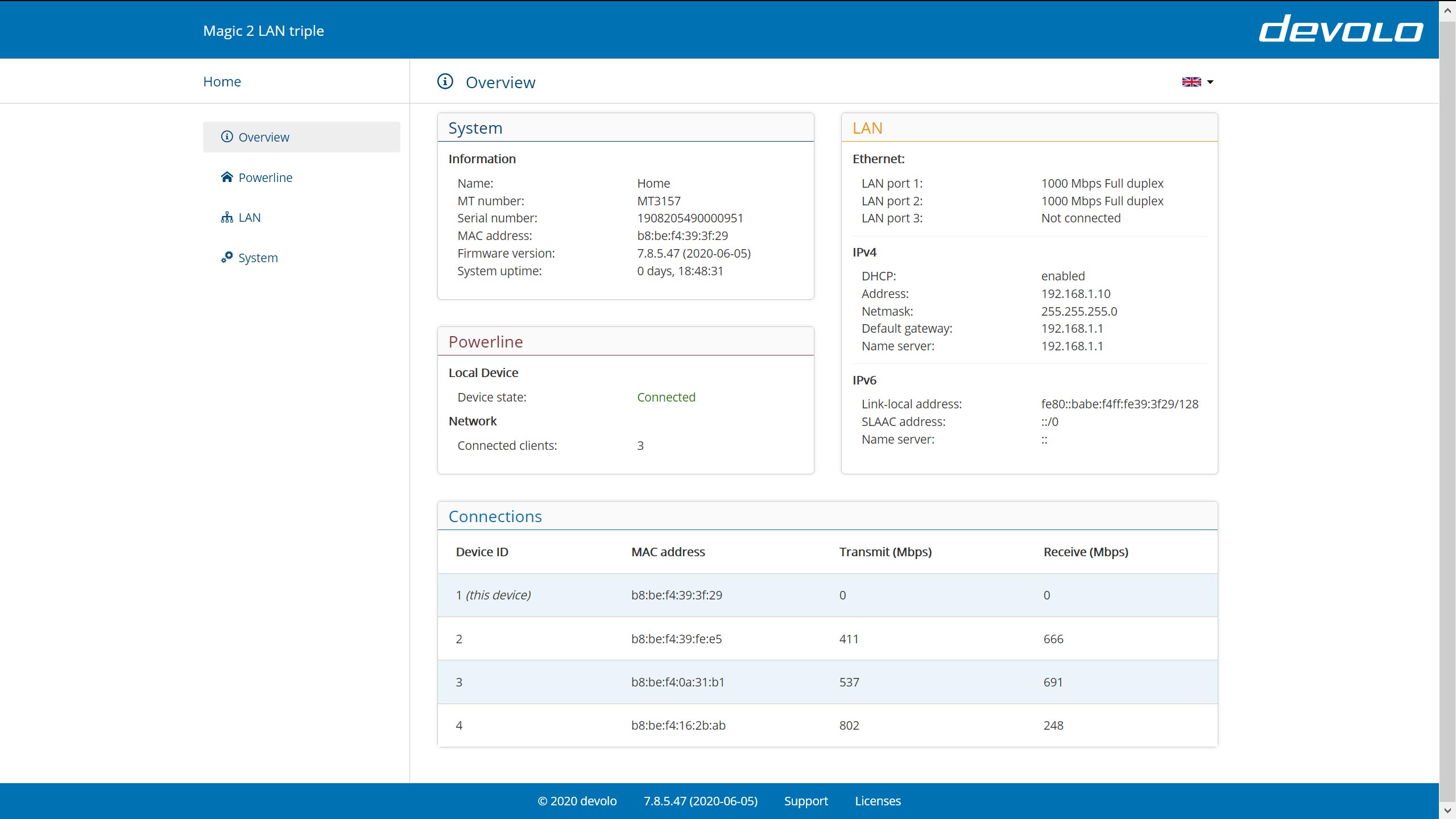The width and height of the screenshot is (1456, 819).
Task: Select MAC address value in System panel
Action: click(x=682, y=235)
